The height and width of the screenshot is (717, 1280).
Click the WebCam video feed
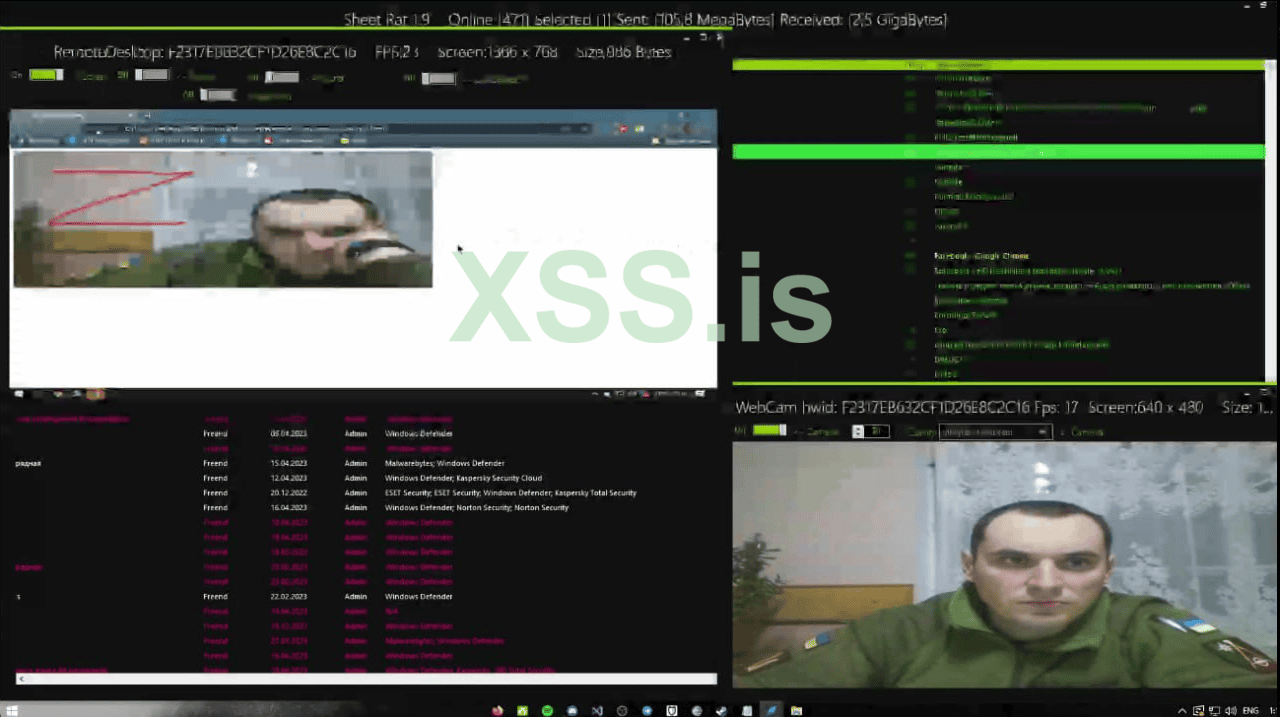click(1006, 565)
